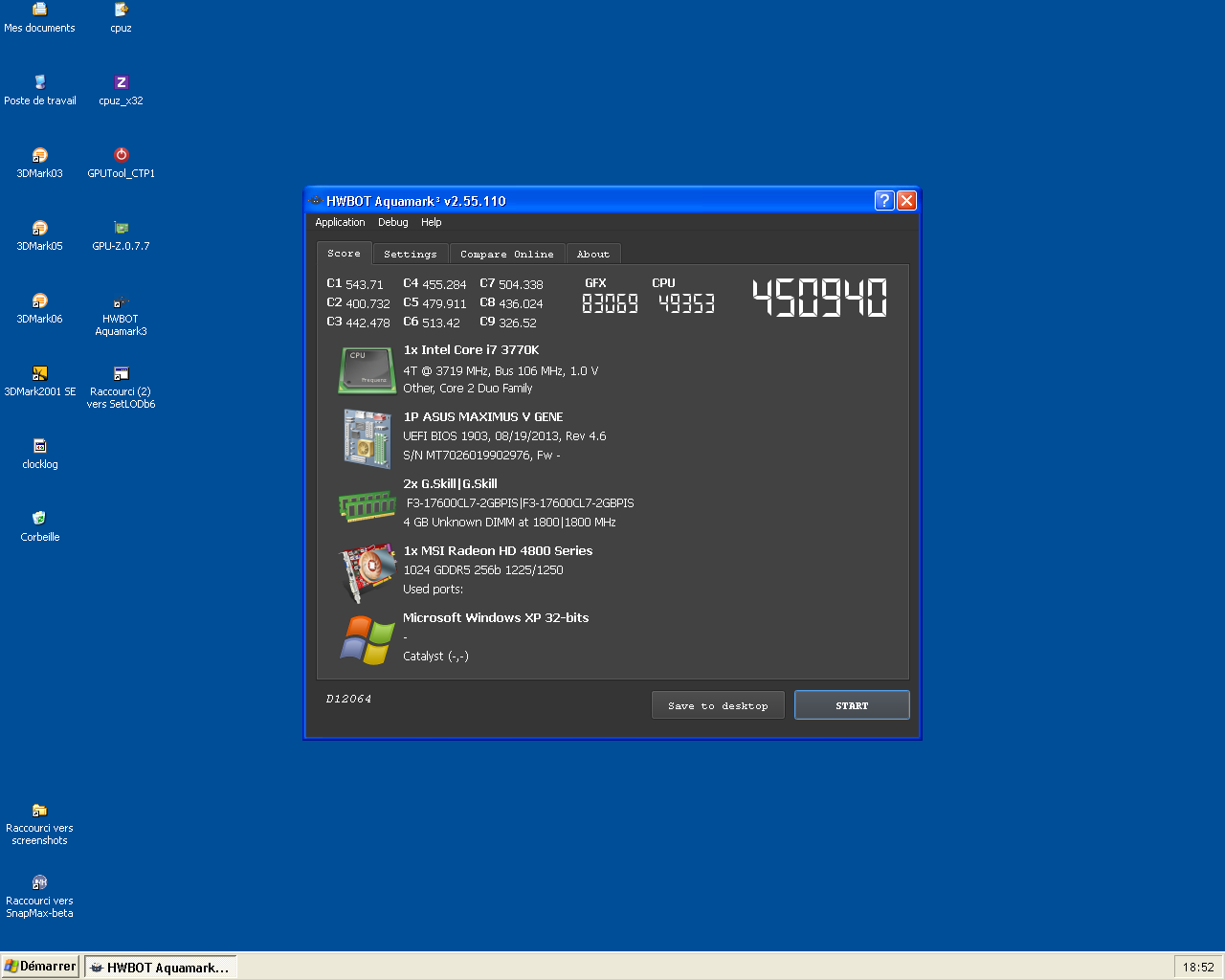
Task: Launch the GPU-Z.0.7.7 desktop icon
Action: point(121,235)
